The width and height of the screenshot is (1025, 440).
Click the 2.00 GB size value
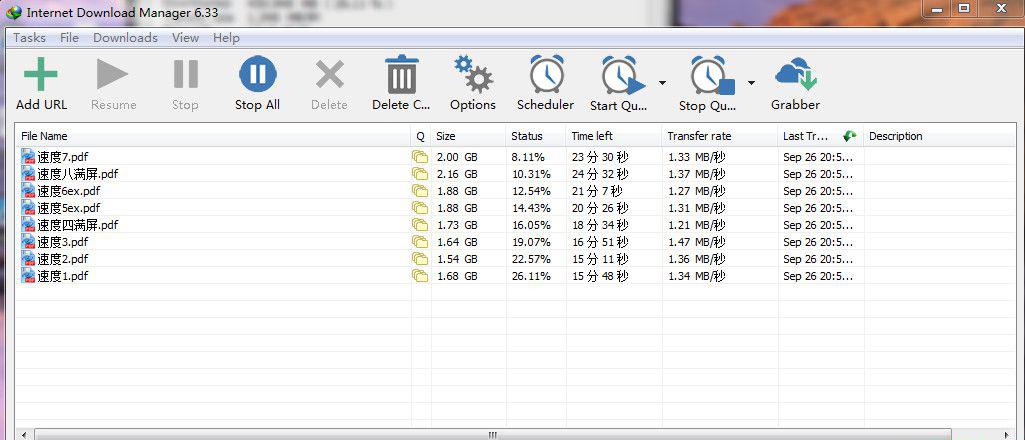point(457,157)
